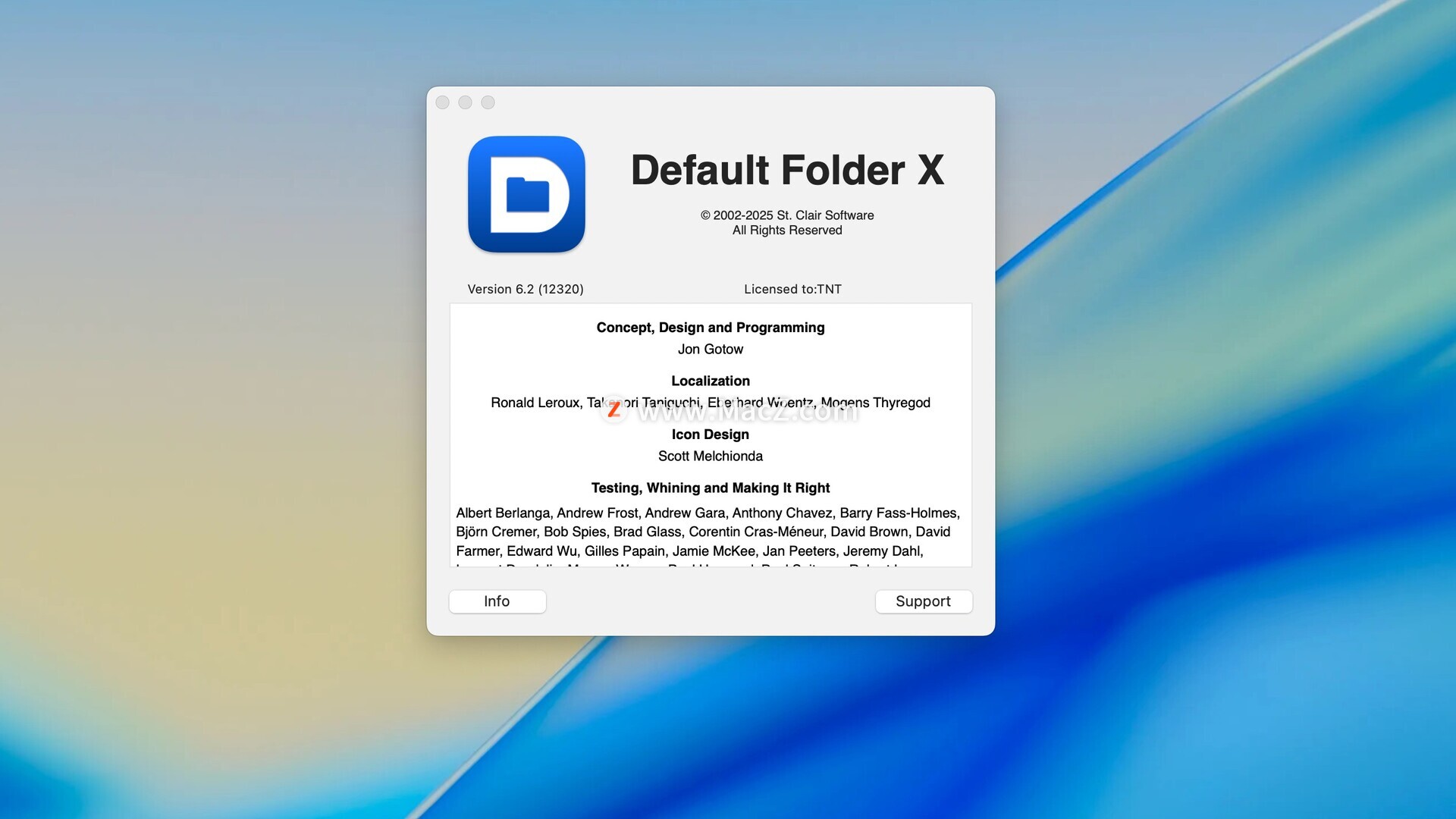Click the line starting with Björn Cremer
The image size is (1456, 819).
(703, 532)
